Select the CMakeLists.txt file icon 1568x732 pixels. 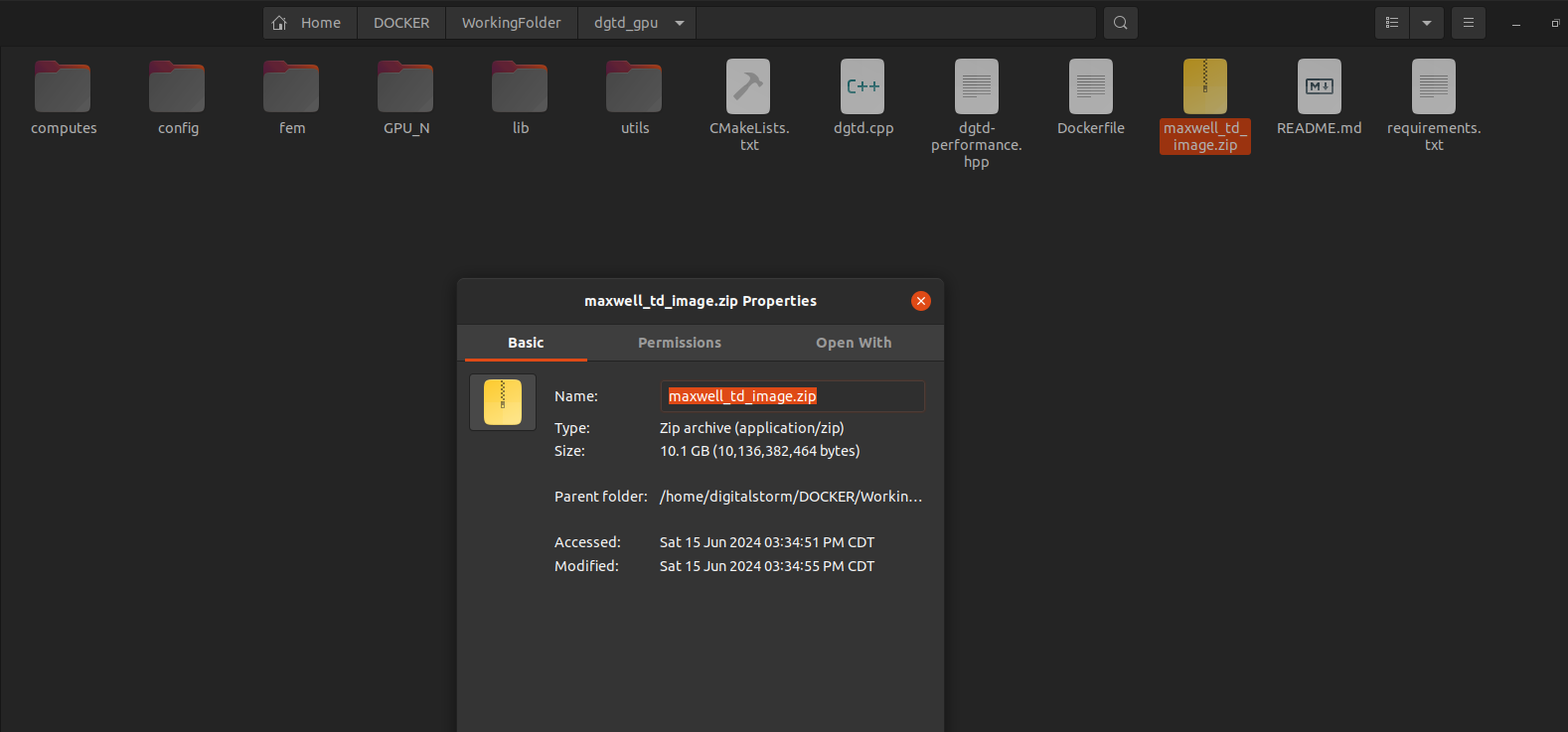tap(748, 87)
